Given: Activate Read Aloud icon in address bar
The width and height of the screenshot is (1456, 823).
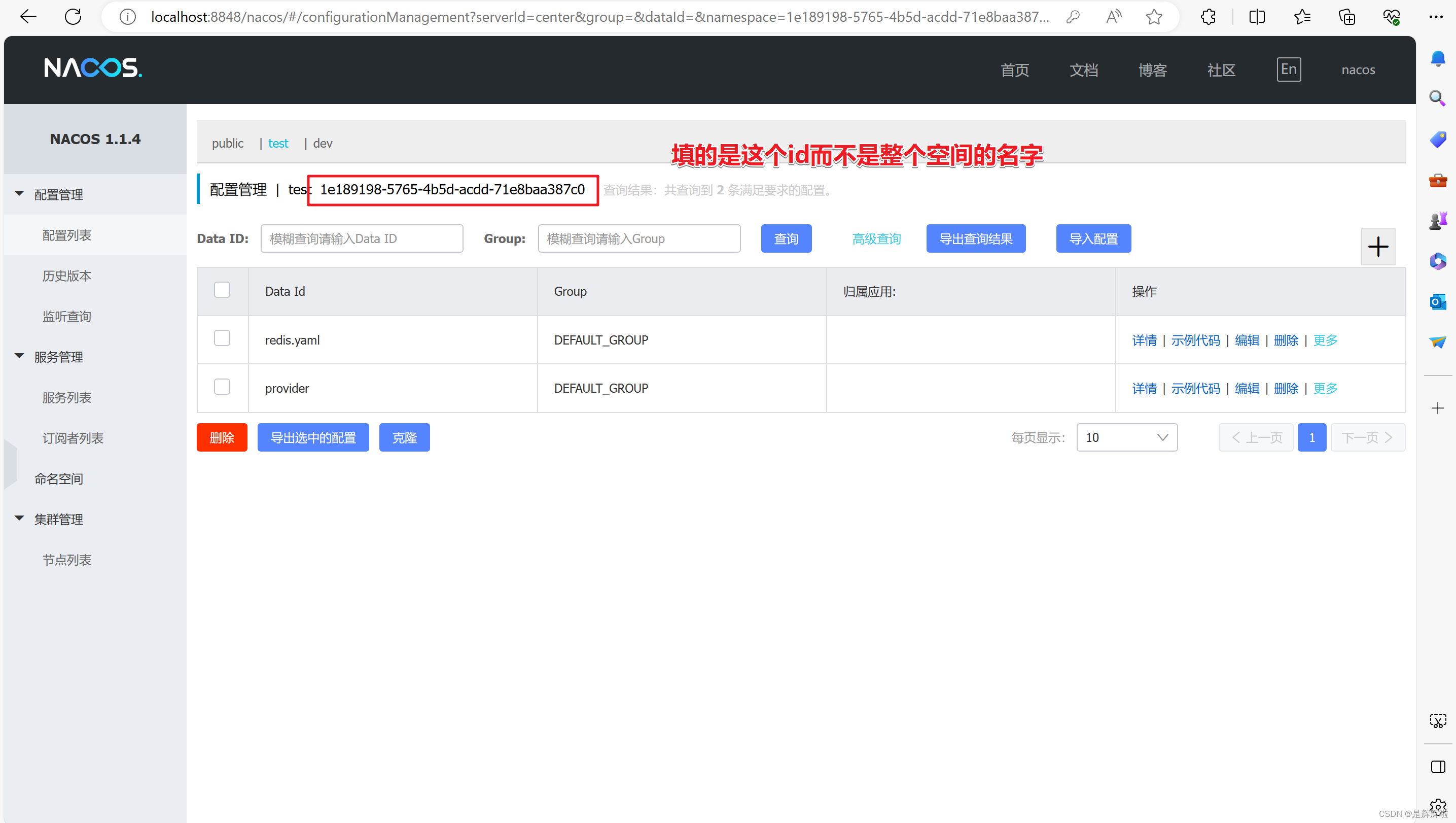Looking at the screenshot, I should click(1114, 17).
